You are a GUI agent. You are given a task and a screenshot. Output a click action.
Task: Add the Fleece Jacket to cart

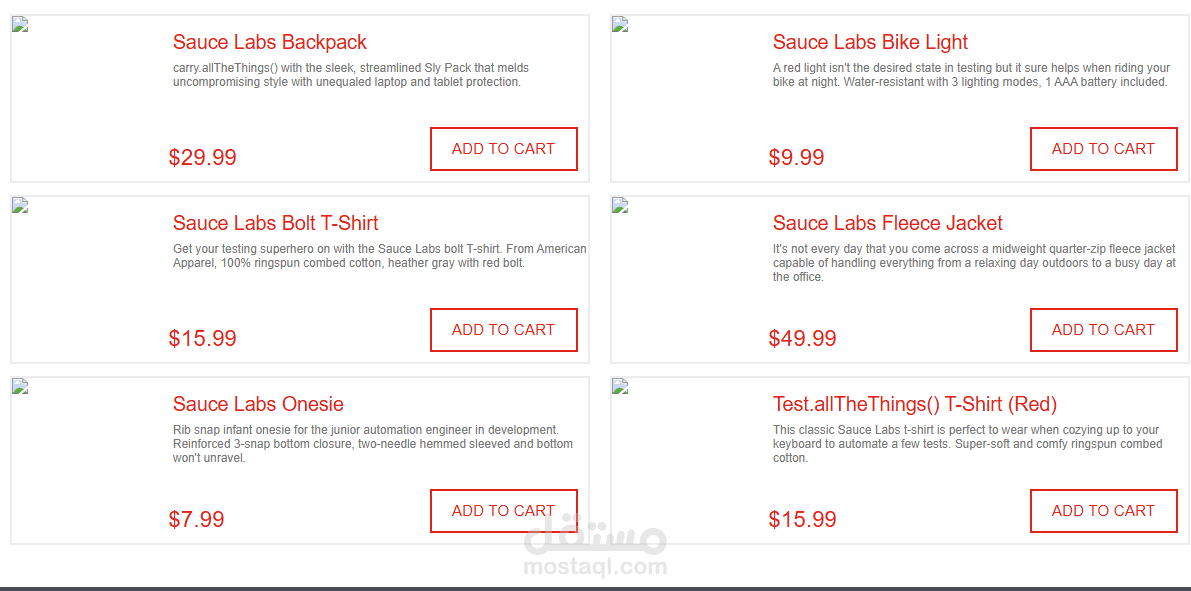(x=1103, y=330)
